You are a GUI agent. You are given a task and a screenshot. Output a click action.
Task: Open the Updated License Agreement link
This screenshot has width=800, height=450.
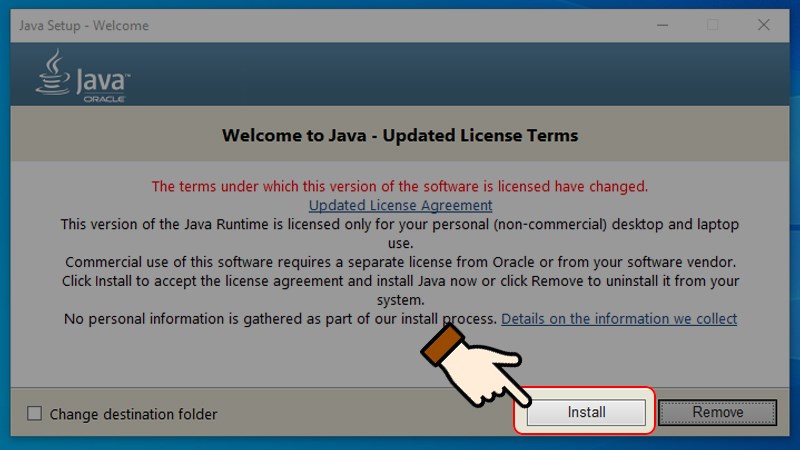coord(400,205)
